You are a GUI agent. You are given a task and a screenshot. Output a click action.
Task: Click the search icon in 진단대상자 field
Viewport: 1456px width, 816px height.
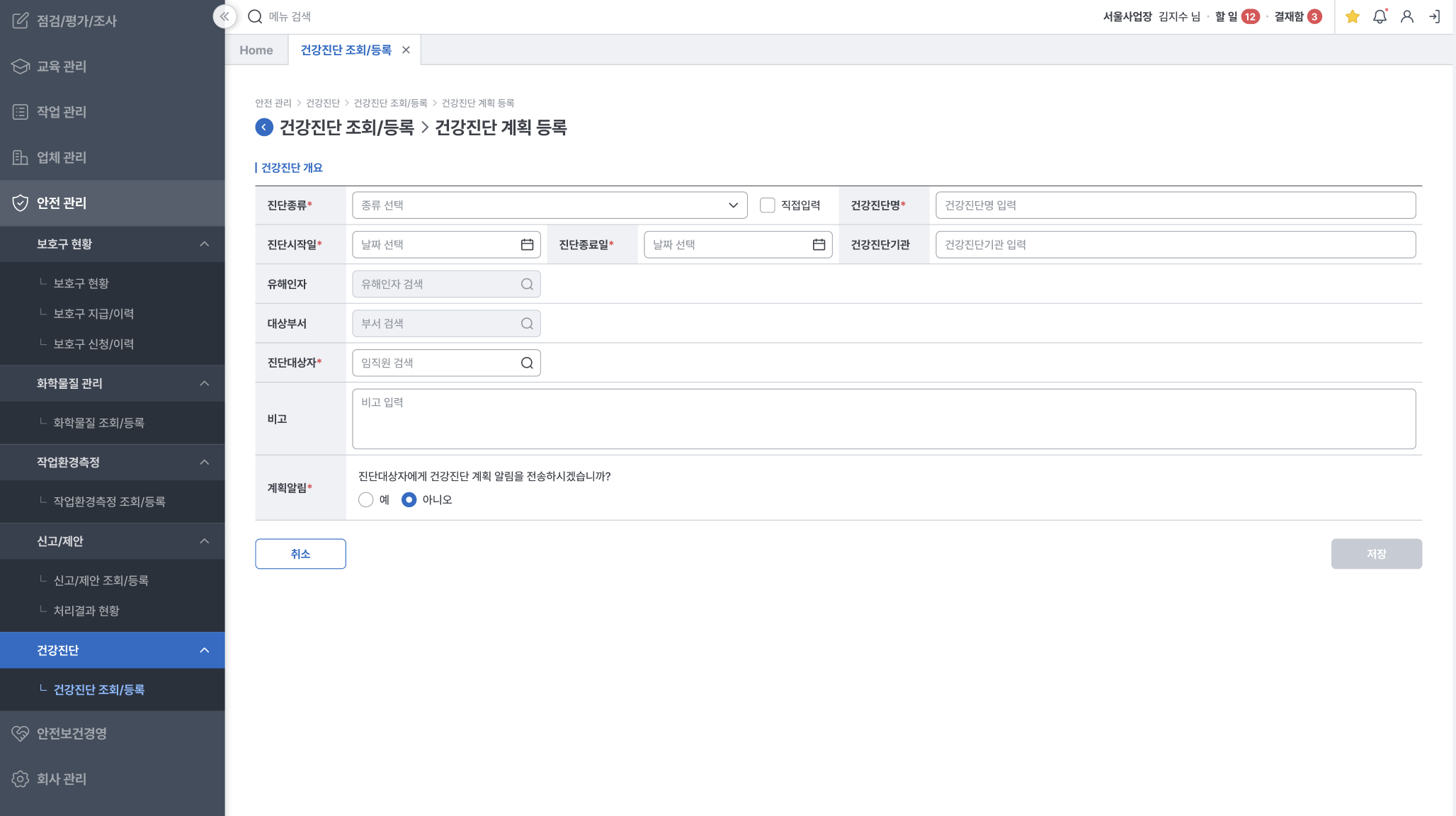(527, 363)
